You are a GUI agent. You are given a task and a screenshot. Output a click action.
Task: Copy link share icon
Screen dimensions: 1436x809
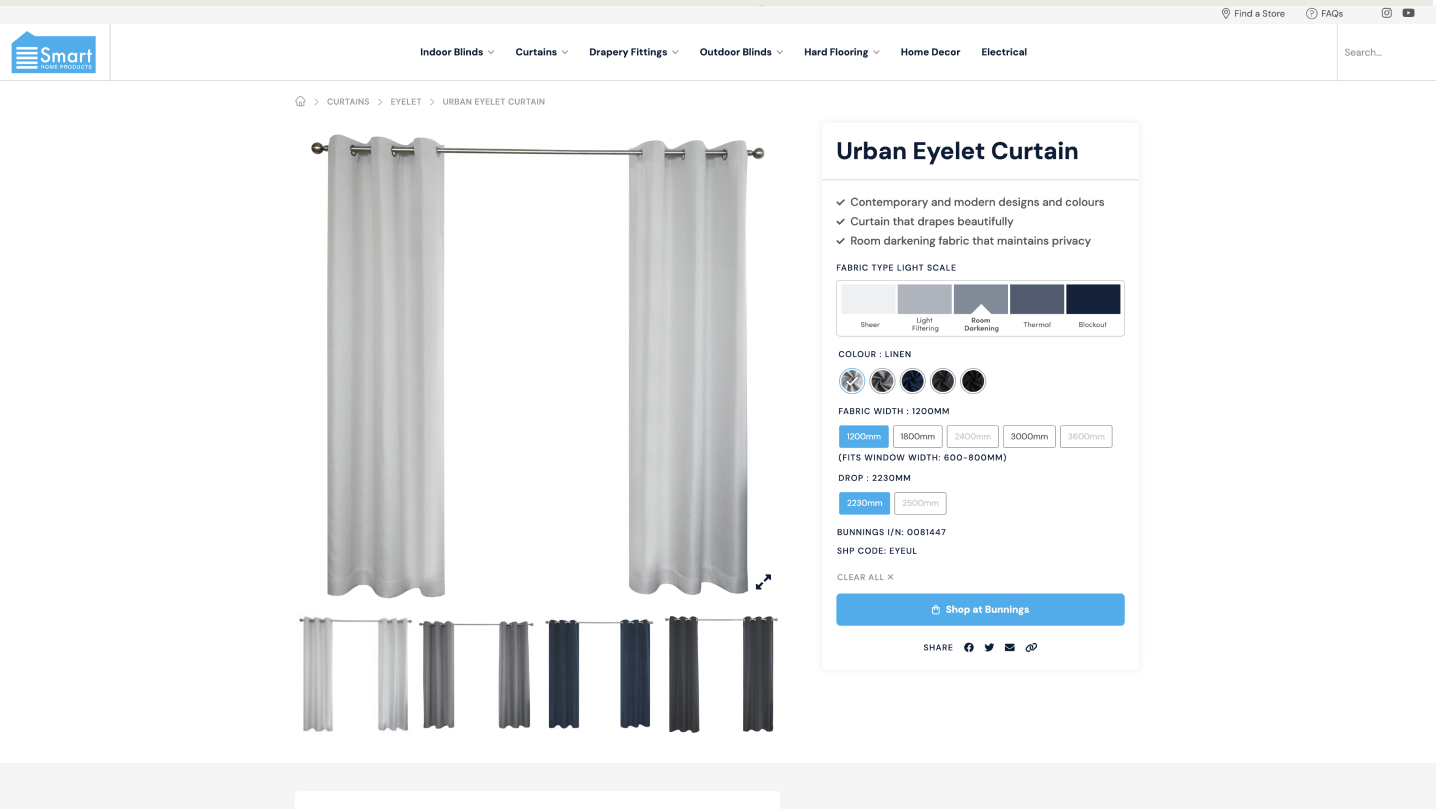click(1031, 647)
